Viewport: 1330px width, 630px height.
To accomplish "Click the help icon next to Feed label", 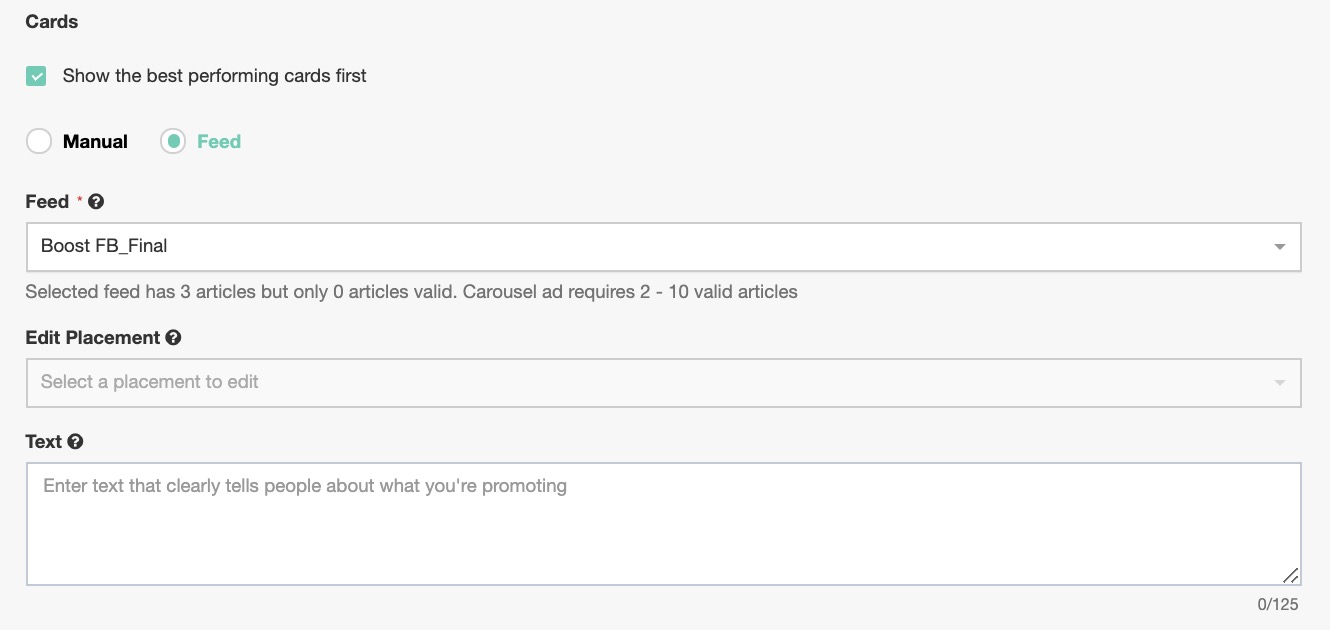I will point(96,202).
